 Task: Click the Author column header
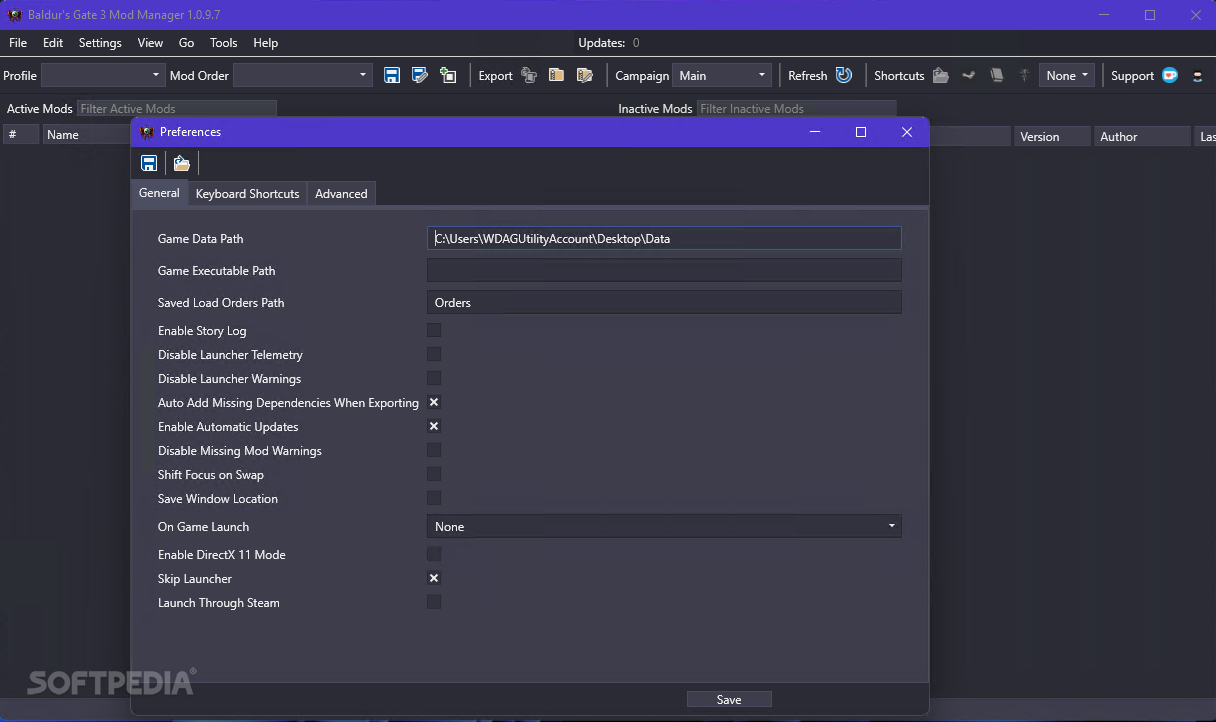[1141, 136]
